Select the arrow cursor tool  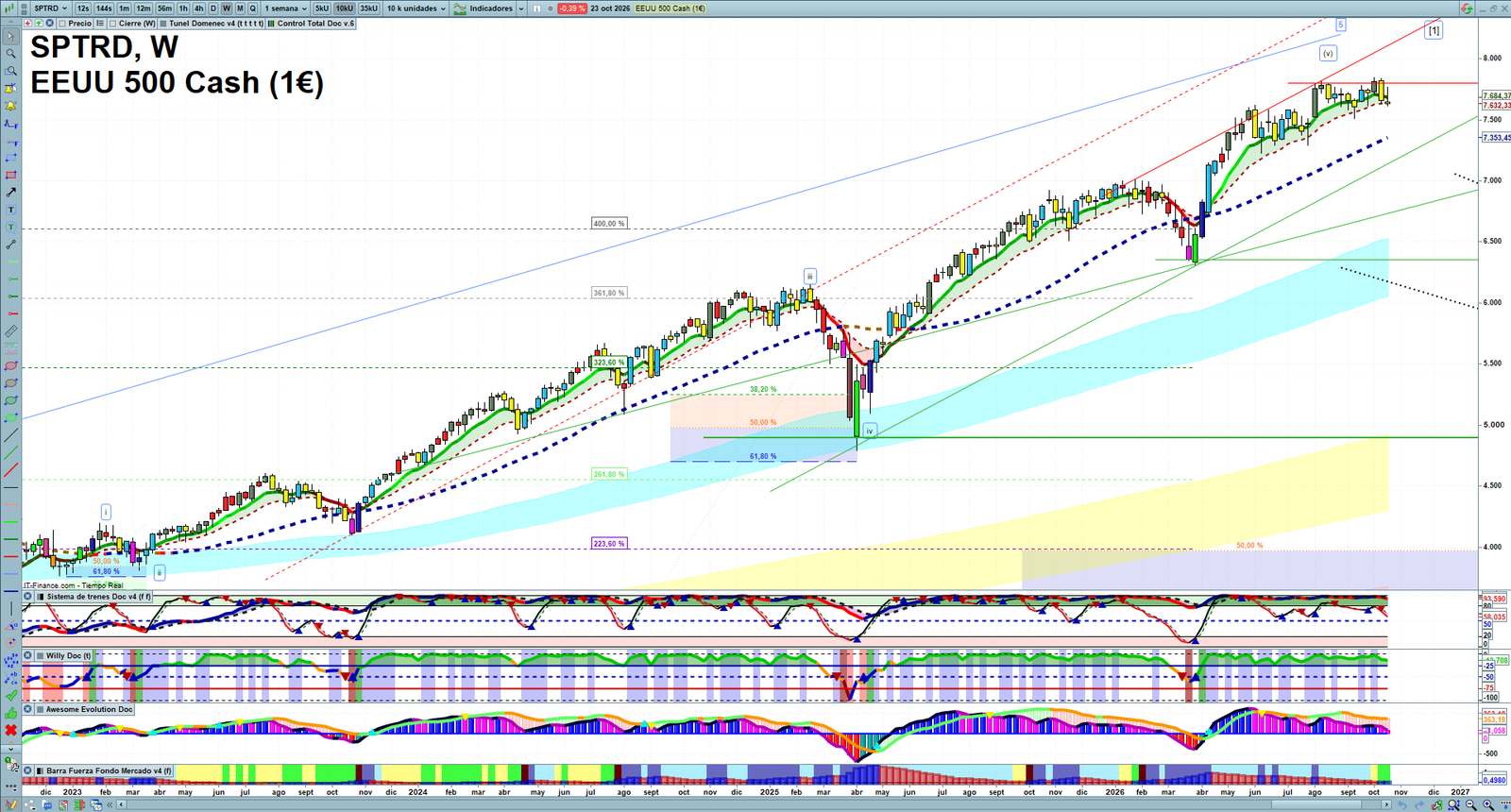tap(10, 37)
